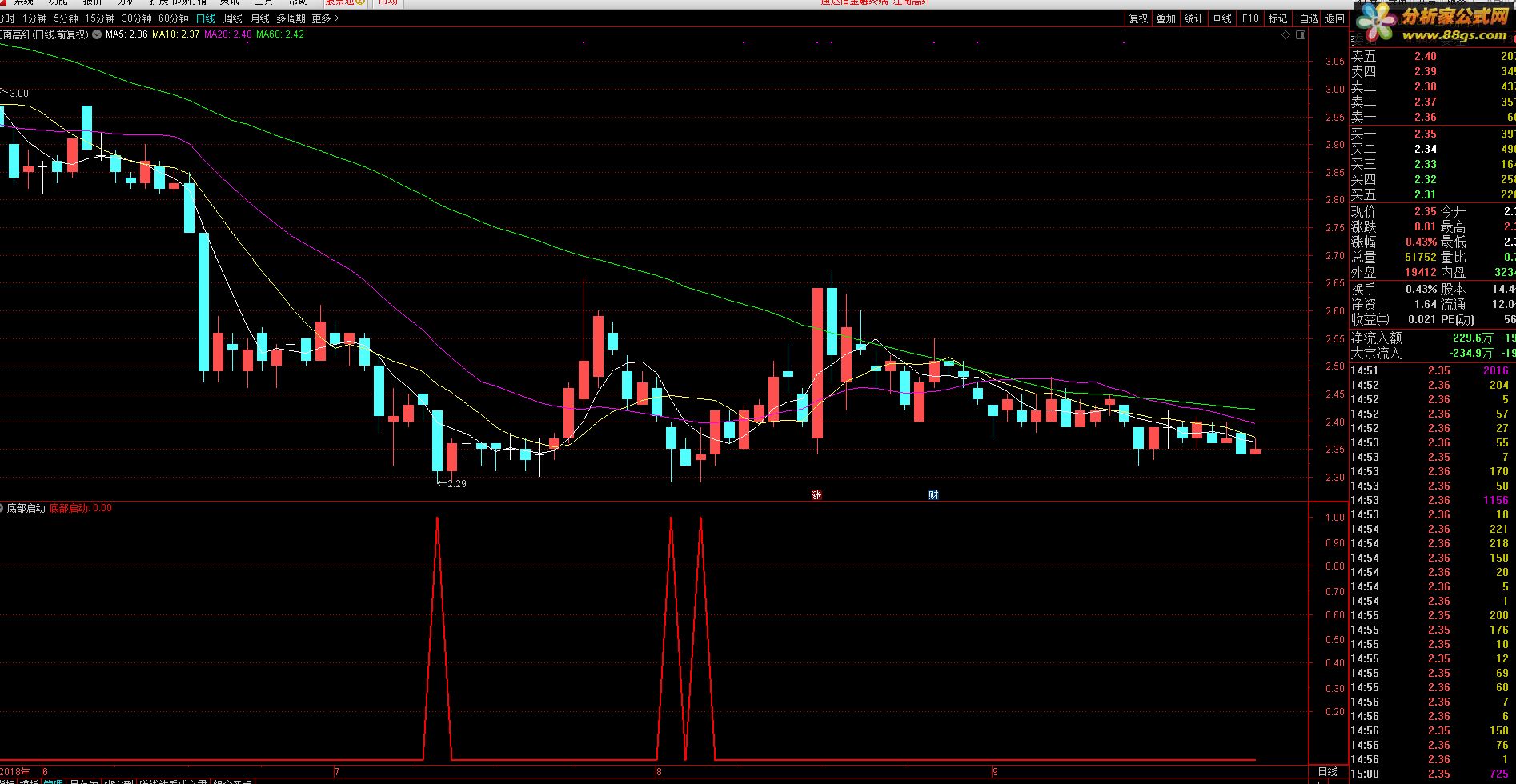Open indicator dropdown next to stock title
Viewport: 1516px width, 784px height.
pyautogui.click(x=97, y=34)
